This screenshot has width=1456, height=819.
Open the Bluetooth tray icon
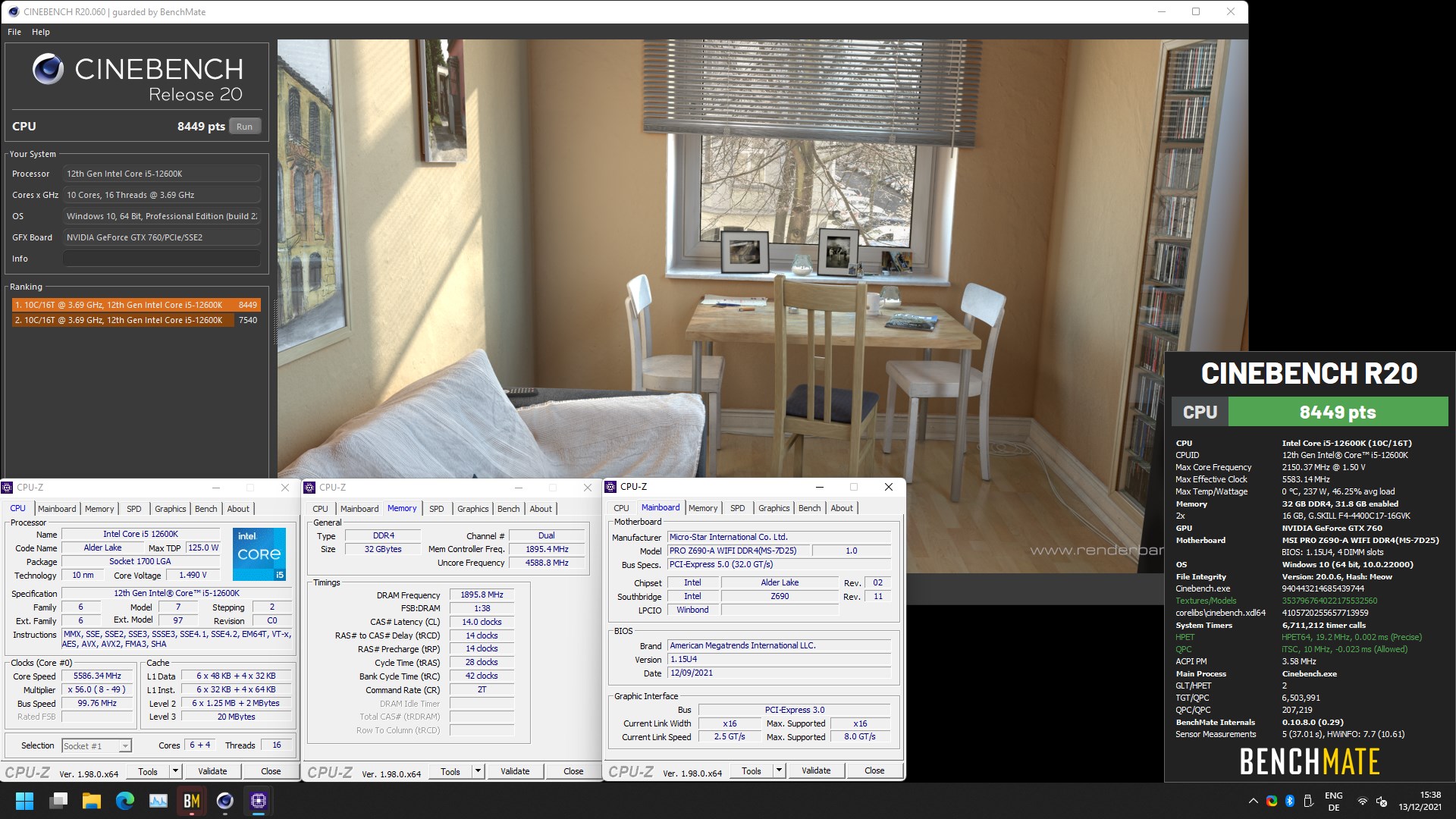click(x=1290, y=801)
